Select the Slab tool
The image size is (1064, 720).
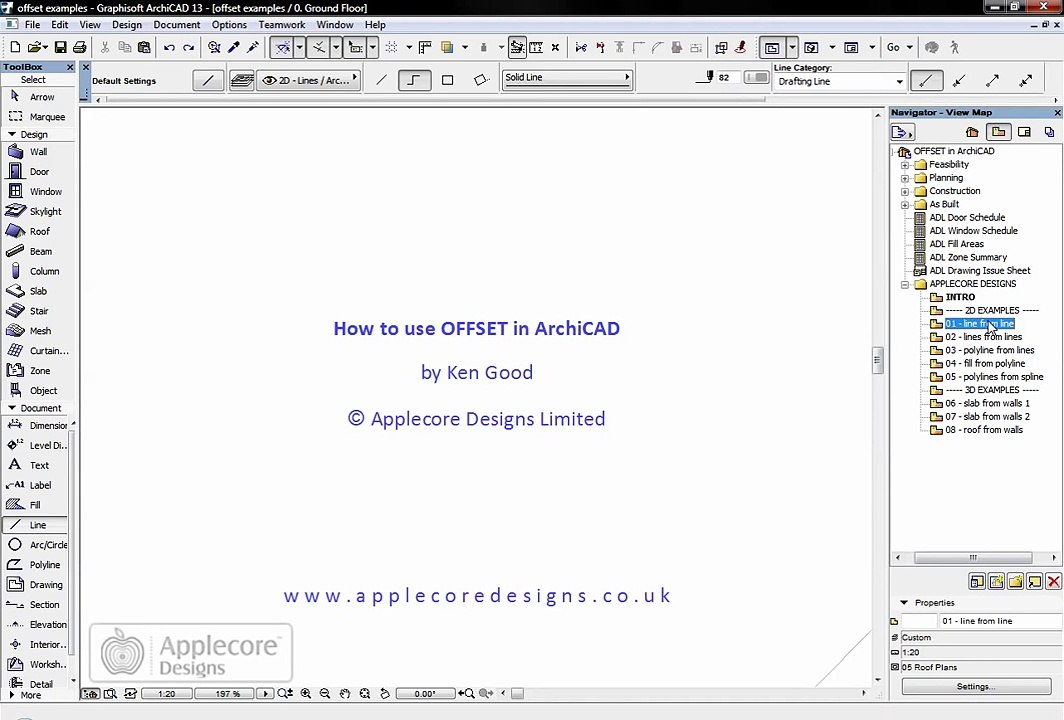37,291
